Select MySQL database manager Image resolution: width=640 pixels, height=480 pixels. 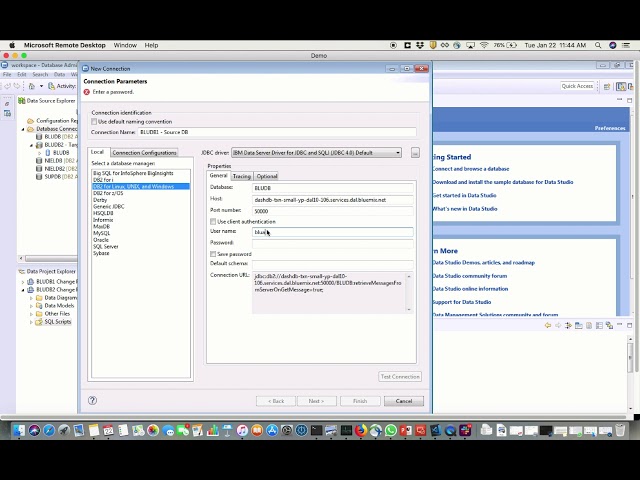click(102, 233)
